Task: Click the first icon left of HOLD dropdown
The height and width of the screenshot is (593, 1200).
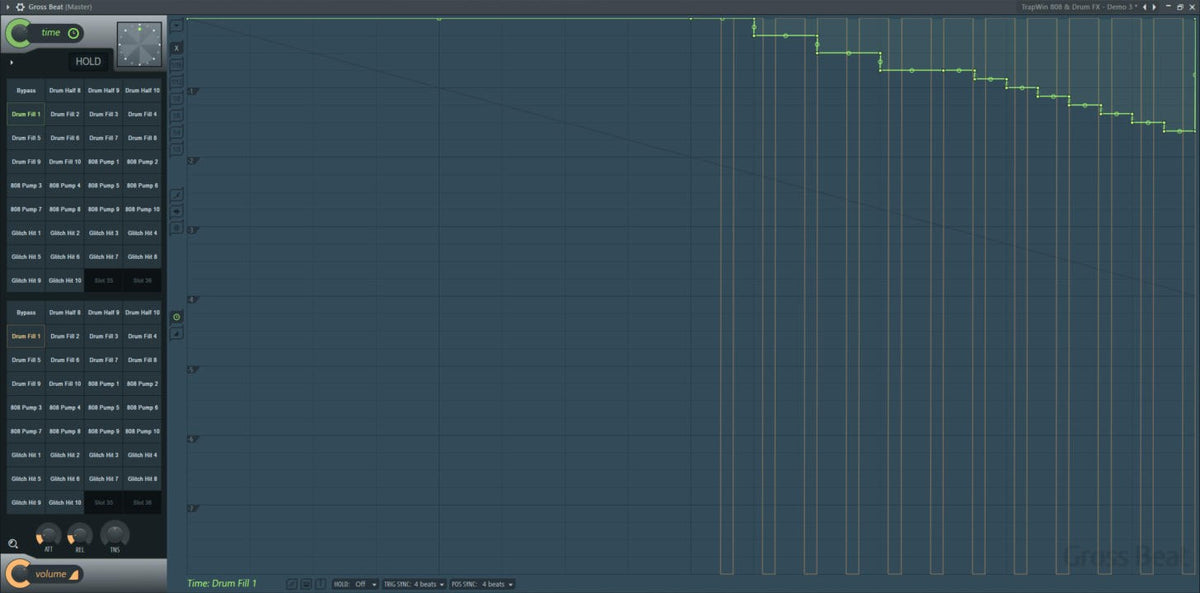Action: click(x=291, y=584)
